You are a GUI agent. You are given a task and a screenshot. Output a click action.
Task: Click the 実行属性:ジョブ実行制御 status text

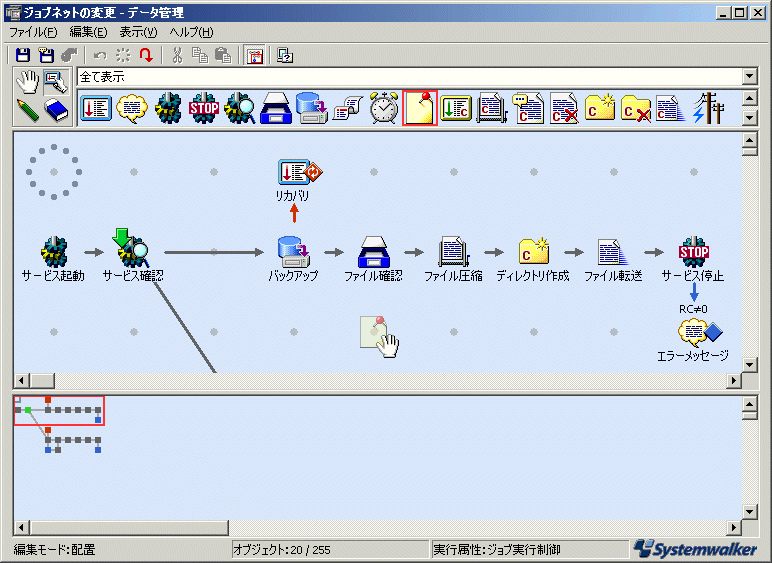click(497, 550)
